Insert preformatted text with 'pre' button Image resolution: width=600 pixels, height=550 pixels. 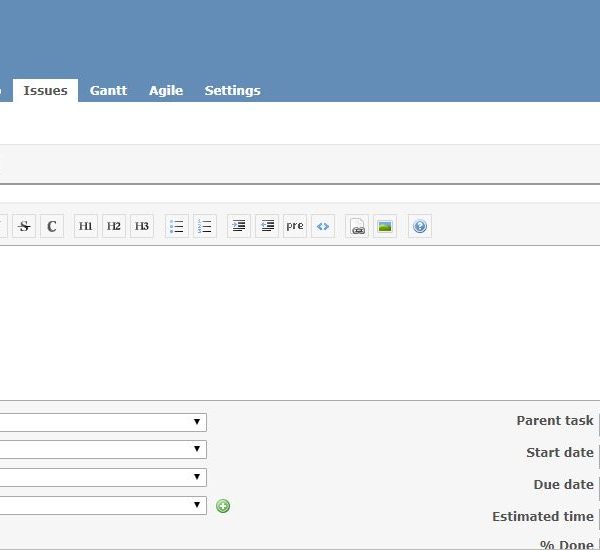click(x=295, y=227)
